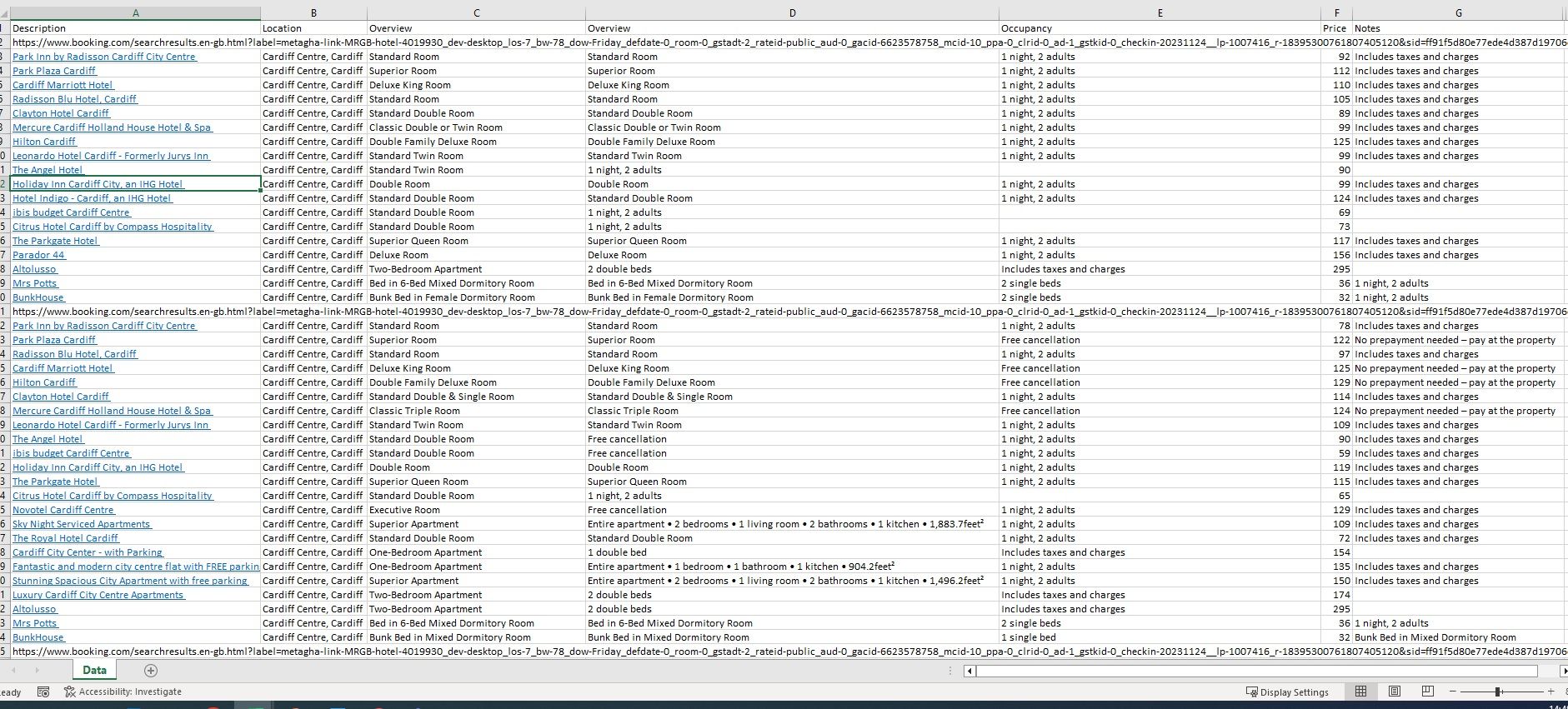Add a new sheet with the plus button
This screenshot has height=709, width=1568.
click(x=151, y=671)
